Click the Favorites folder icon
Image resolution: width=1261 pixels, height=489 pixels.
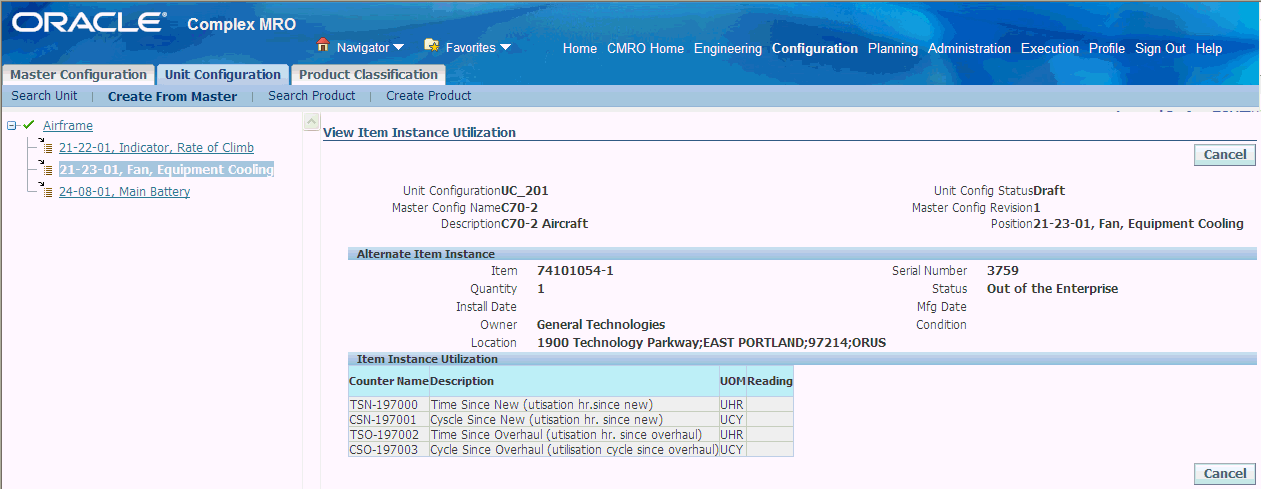point(432,45)
